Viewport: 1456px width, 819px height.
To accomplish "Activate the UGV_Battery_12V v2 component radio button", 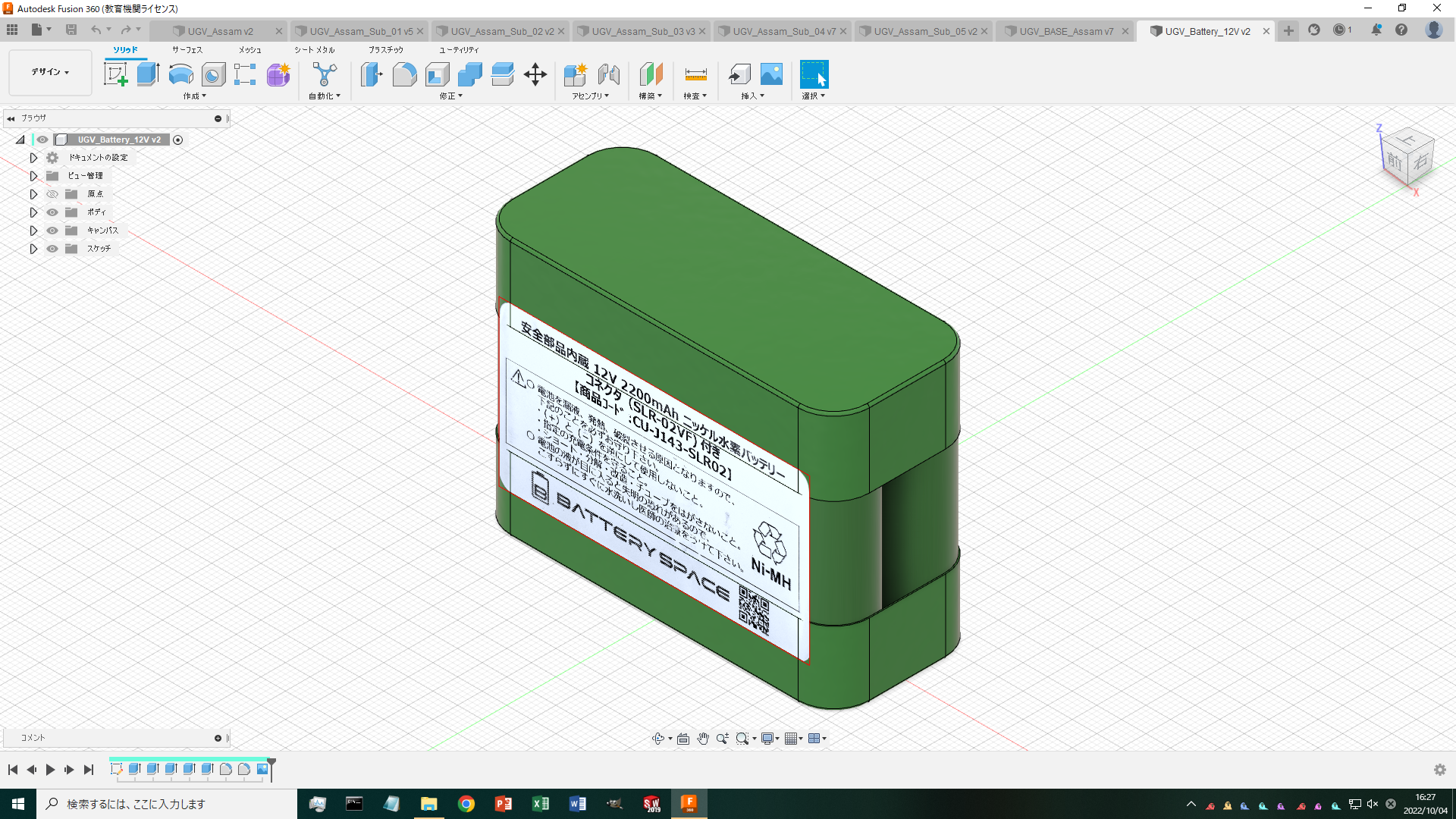I will (178, 140).
